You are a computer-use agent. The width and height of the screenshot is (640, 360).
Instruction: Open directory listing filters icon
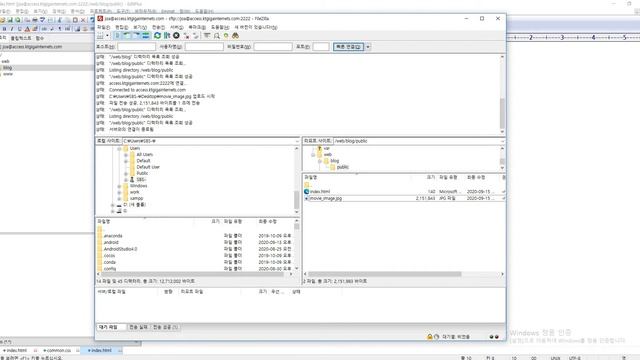pyautogui.click(x=207, y=36)
